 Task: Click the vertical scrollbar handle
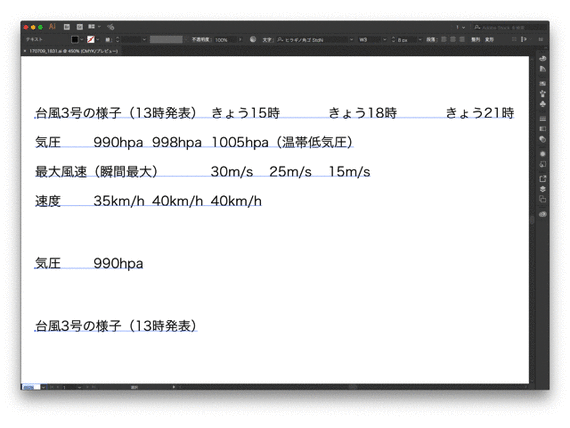(532, 220)
